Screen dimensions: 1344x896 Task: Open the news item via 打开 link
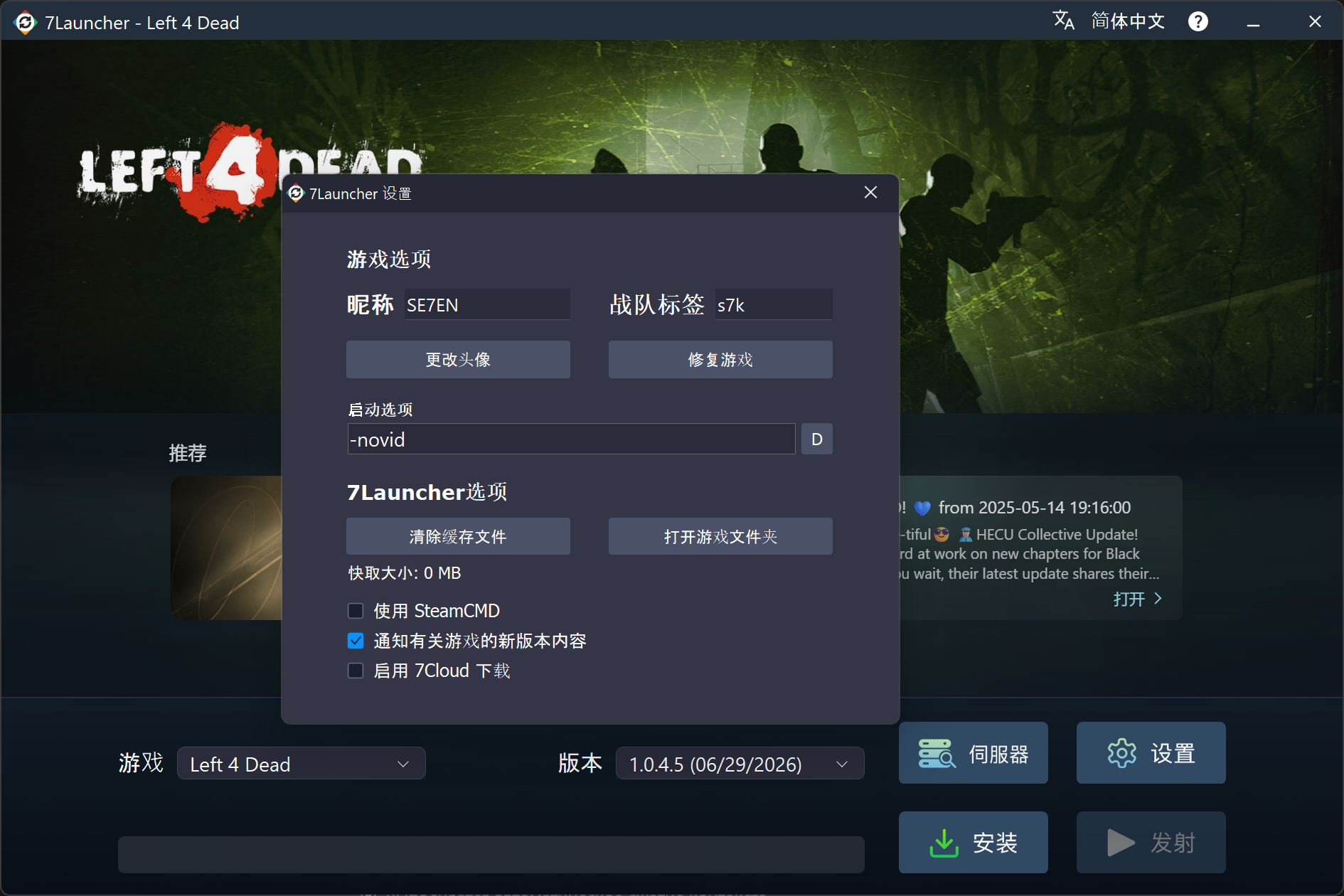(1138, 599)
